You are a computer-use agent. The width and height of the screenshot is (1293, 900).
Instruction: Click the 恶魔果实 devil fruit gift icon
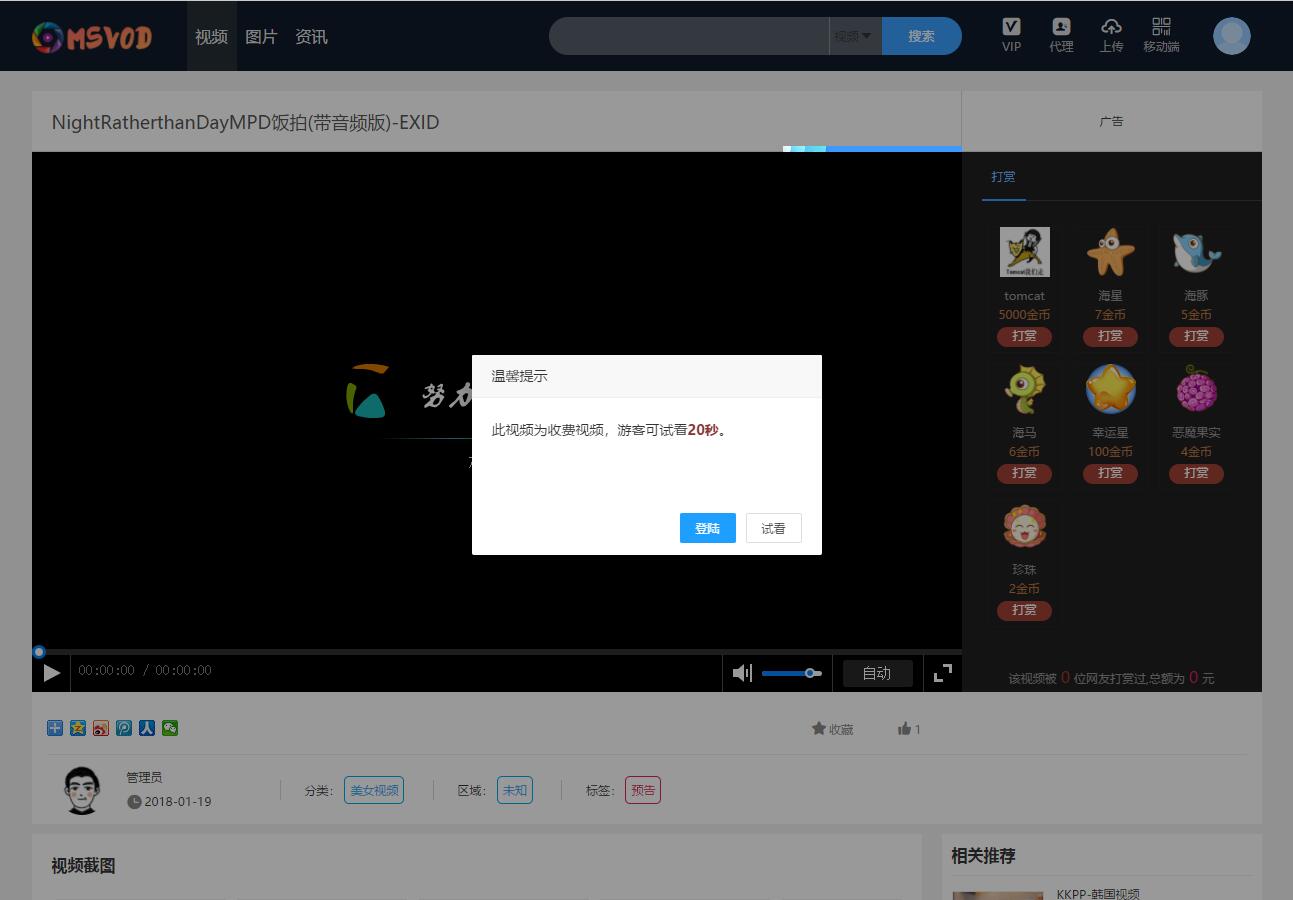point(1196,389)
